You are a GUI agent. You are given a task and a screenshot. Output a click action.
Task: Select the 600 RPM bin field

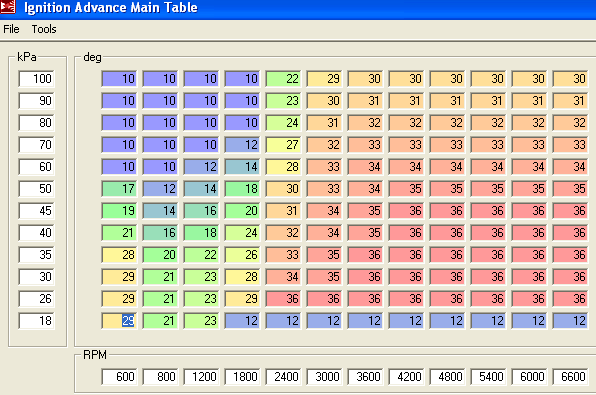coord(119,377)
